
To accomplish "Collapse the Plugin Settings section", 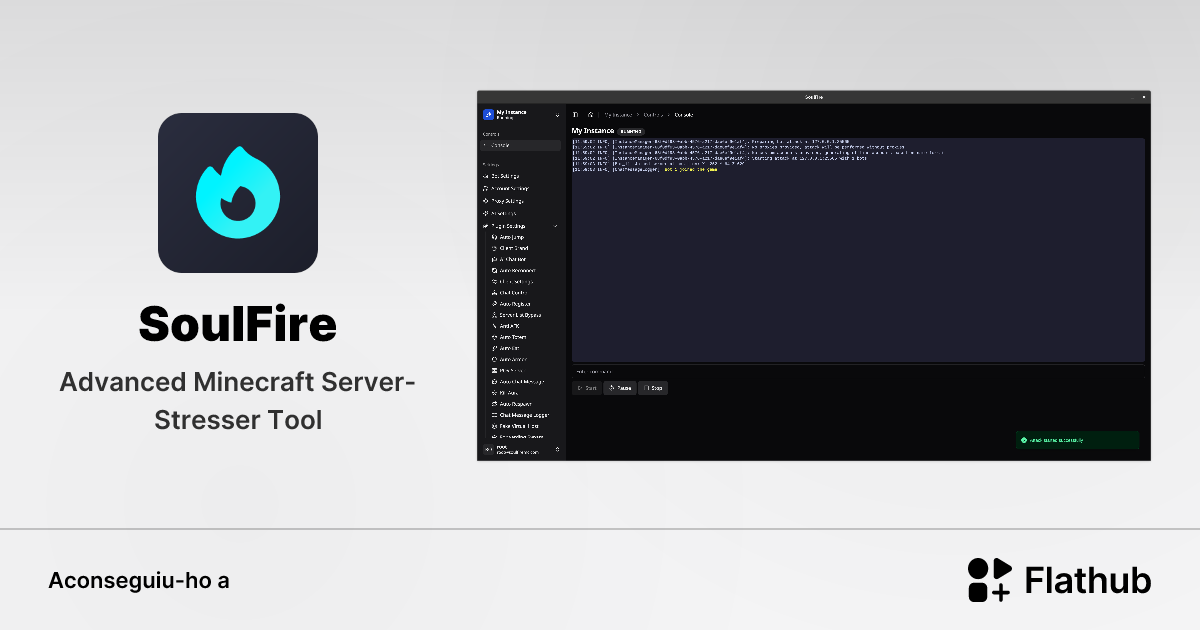I will (x=556, y=224).
